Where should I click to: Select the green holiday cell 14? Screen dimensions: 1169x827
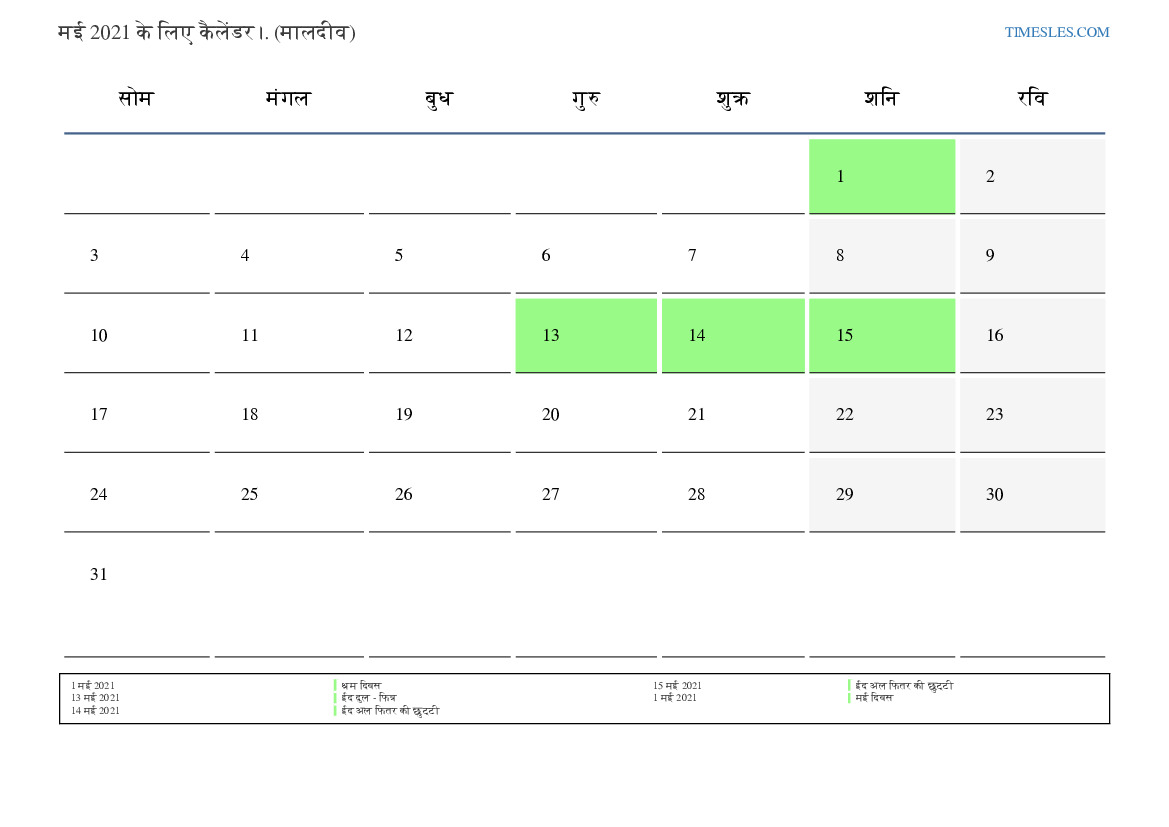tap(733, 335)
